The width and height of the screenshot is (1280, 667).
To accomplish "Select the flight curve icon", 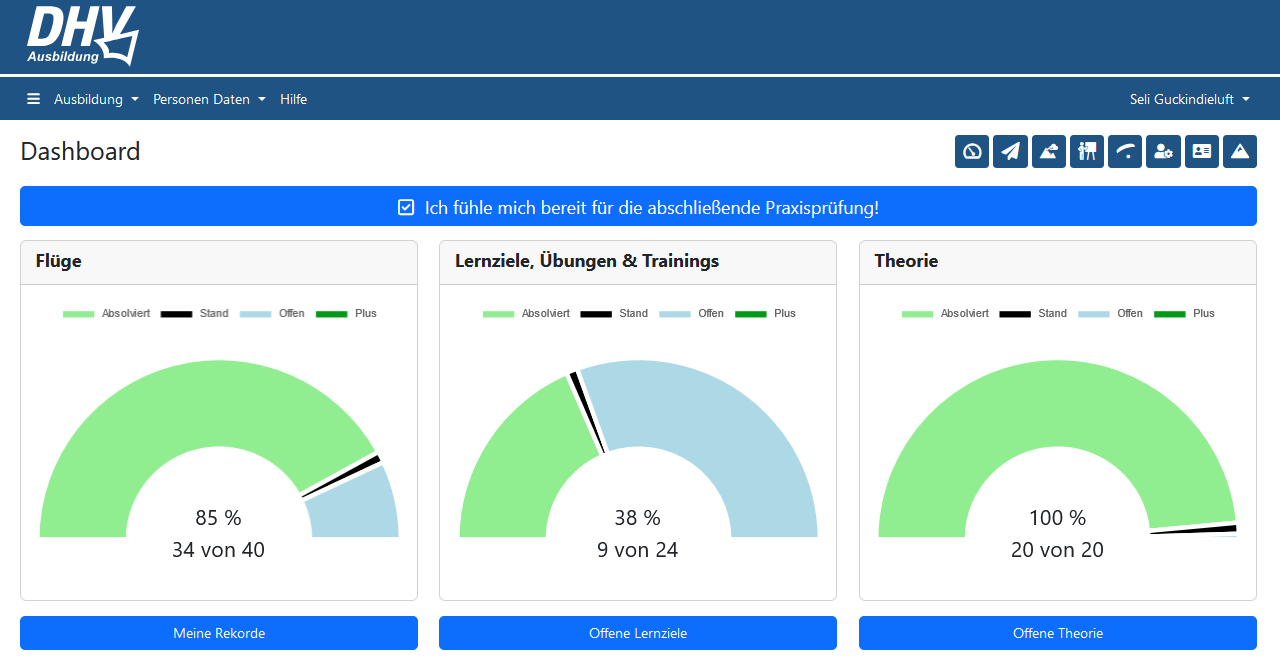I will click(1125, 151).
